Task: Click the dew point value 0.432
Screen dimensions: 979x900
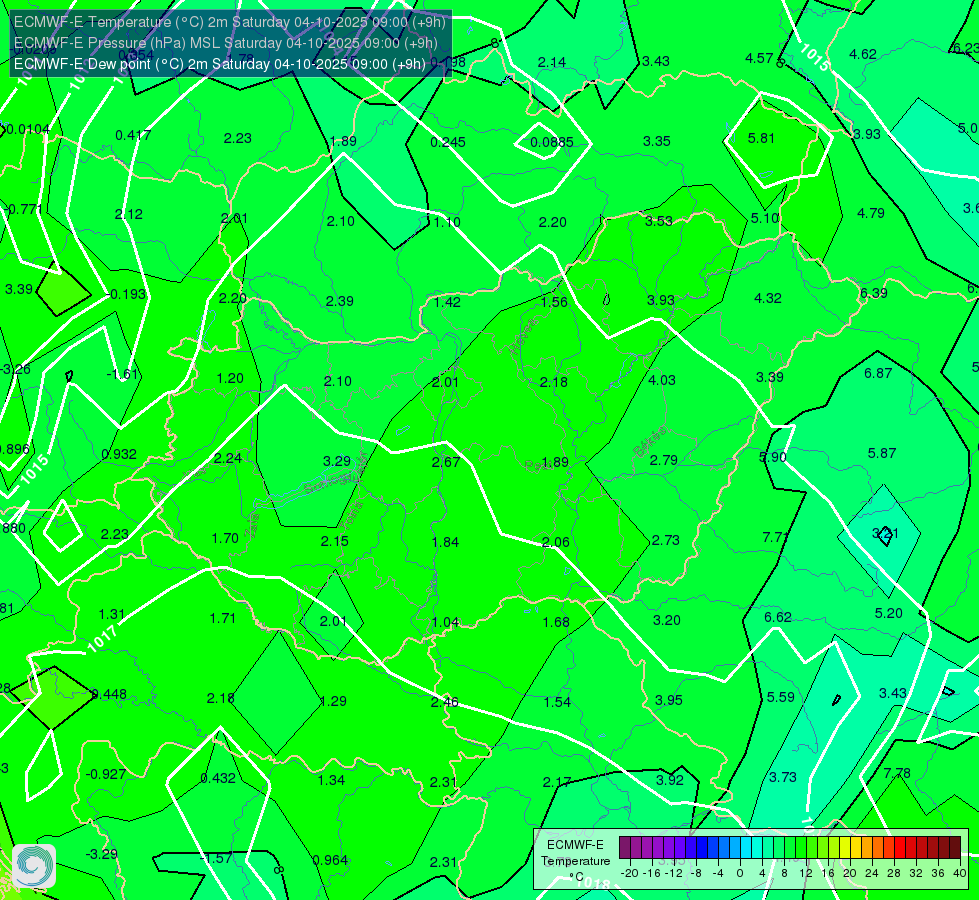Action: (218, 779)
